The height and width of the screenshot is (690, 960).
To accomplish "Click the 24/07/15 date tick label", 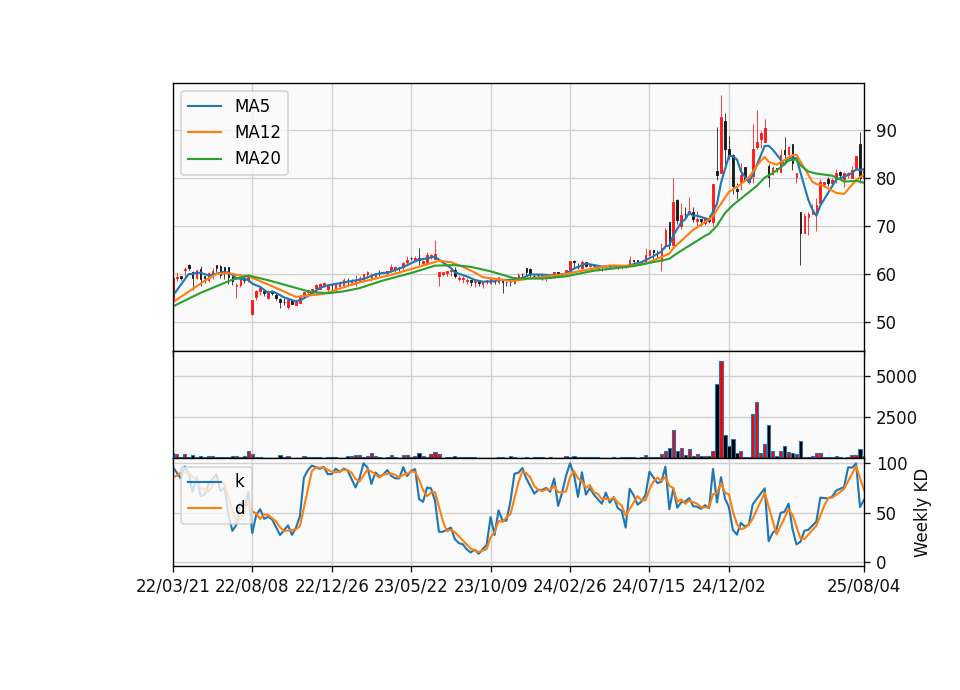I will (649, 586).
